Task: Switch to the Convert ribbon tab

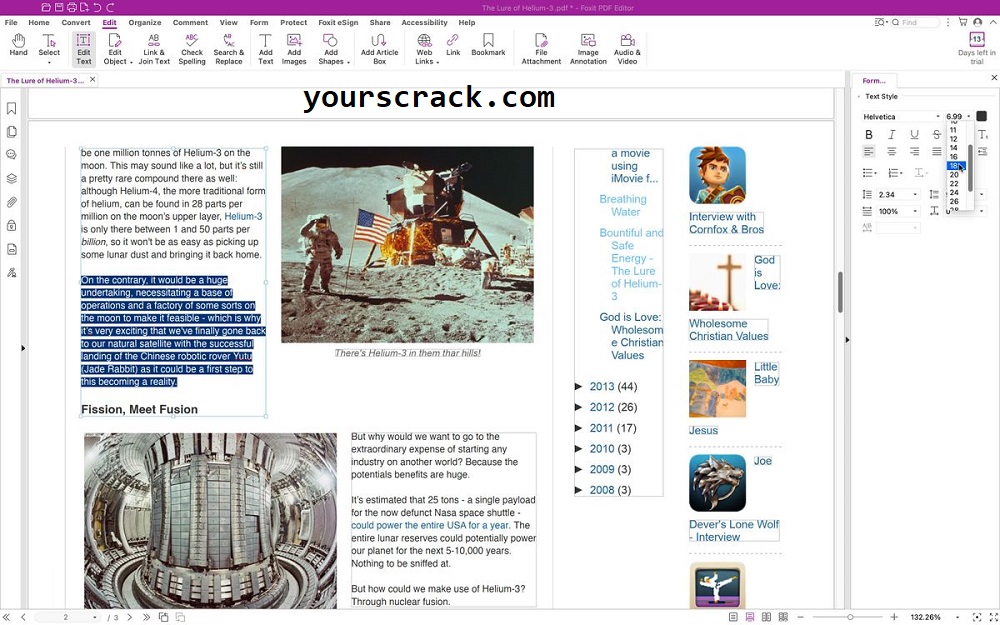Action: click(76, 22)
